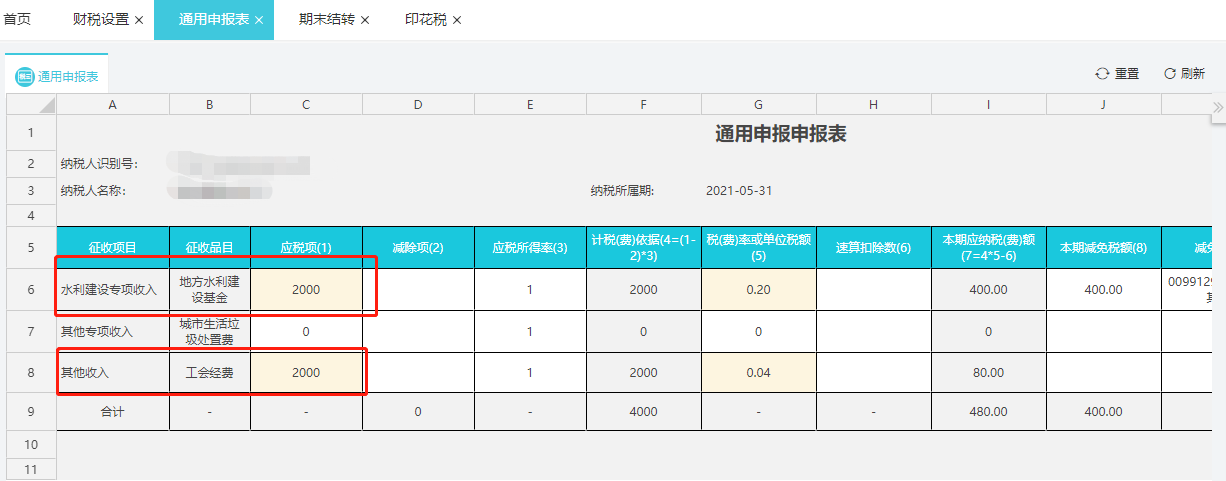Expand the right side panel chevron
Viewport: 1226px width, 481px height.
tap(1217, 107)
